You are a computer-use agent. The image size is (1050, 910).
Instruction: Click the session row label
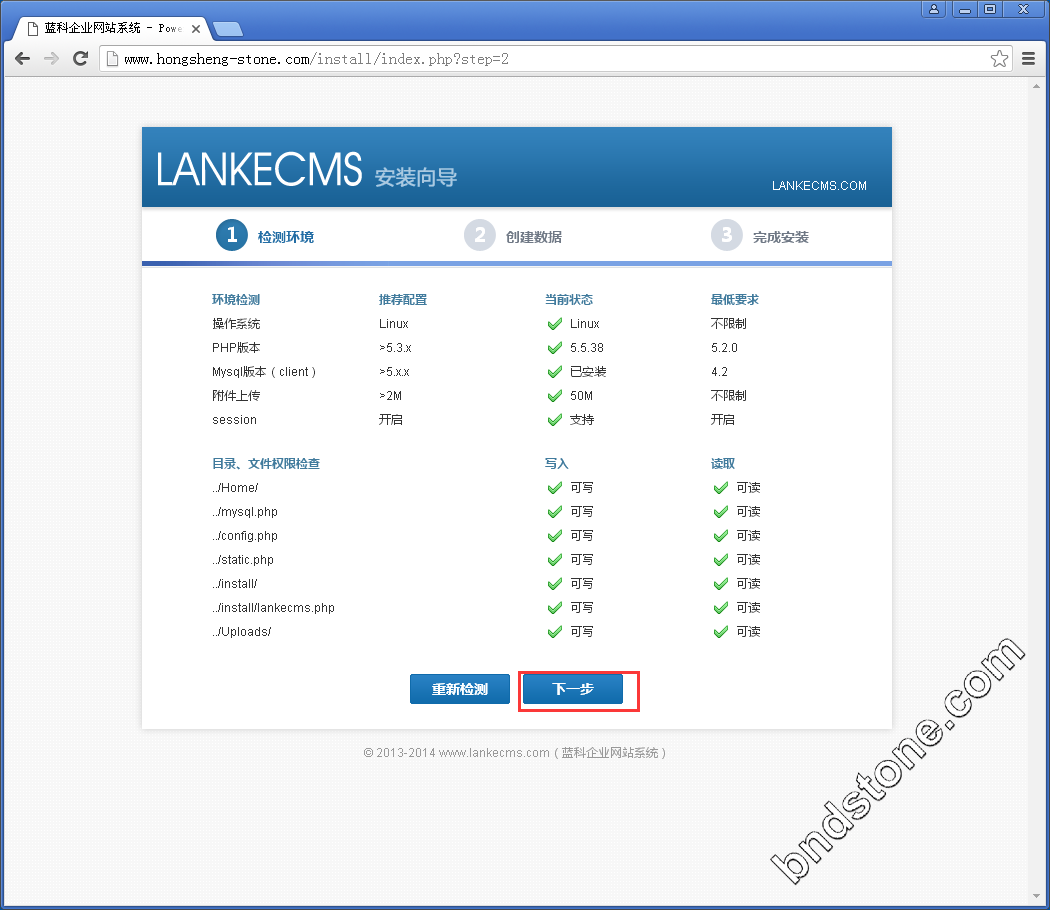click(234, 420)
